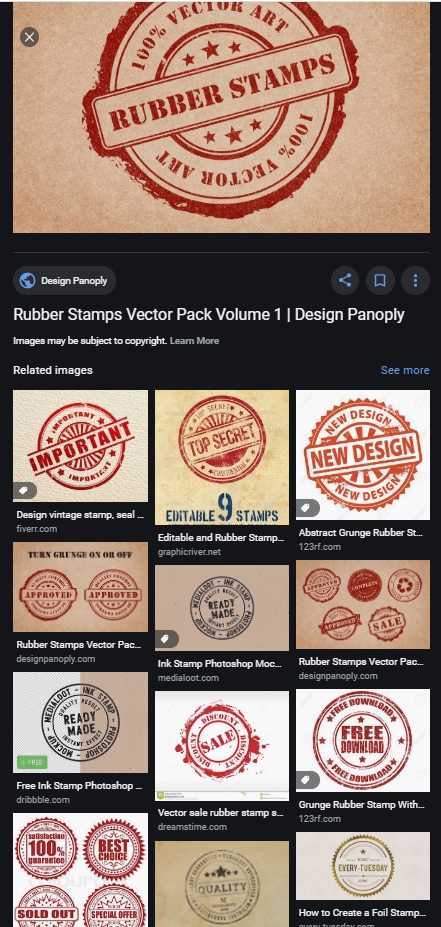The width and height of the screenshot is (441, 927).
Task: Select the TOP SECRET editable stamps thumbnail
Action: [x=222, y=458]
